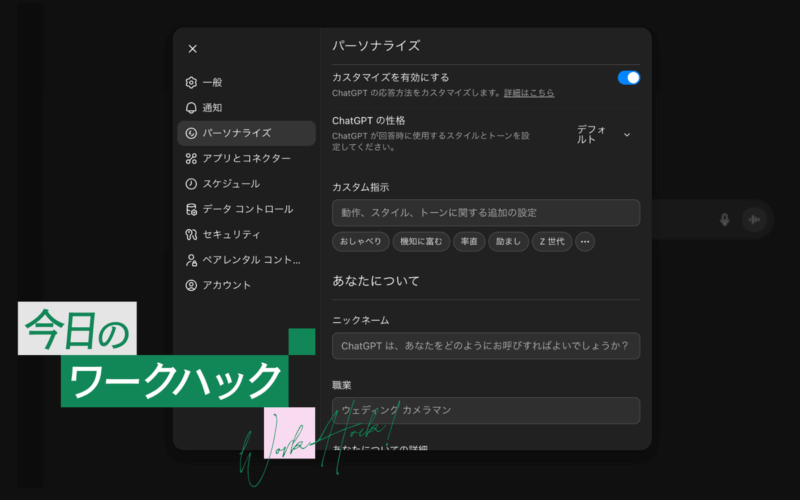The width and height of the screenshot is (800, 500).
Task: Click the カスタム指示 text field
Action: [485, 212]
